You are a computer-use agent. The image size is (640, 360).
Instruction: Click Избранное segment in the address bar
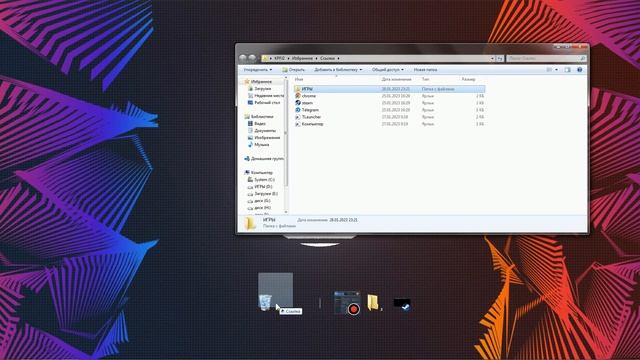pos(302,58)
